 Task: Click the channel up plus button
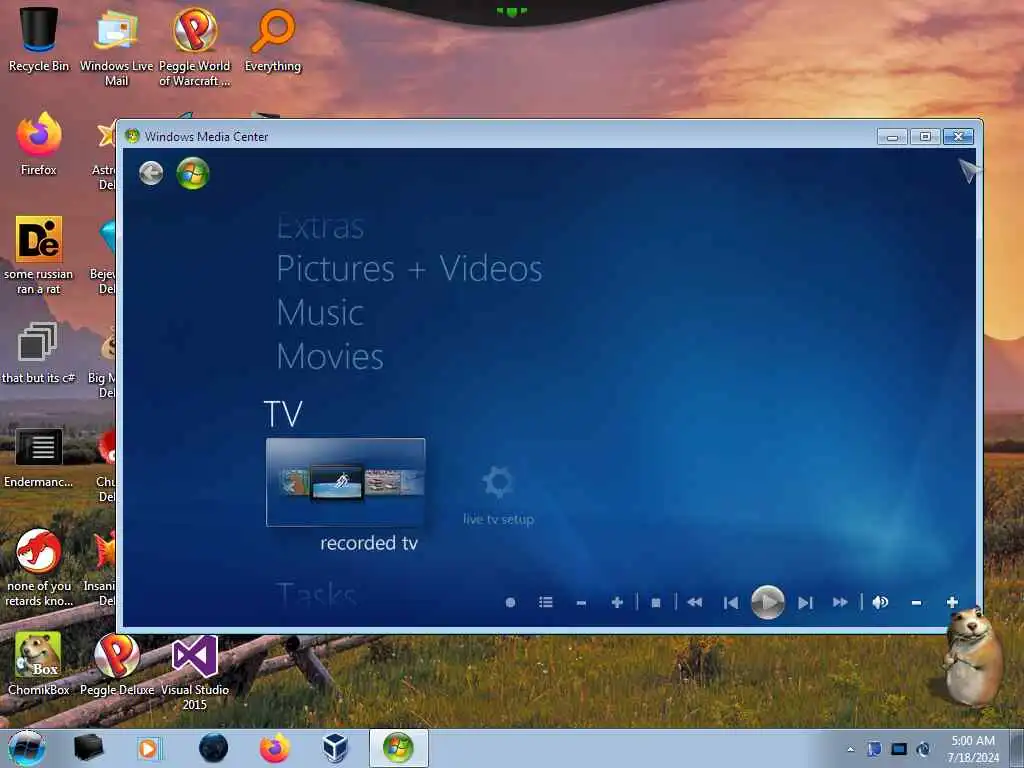617,602
